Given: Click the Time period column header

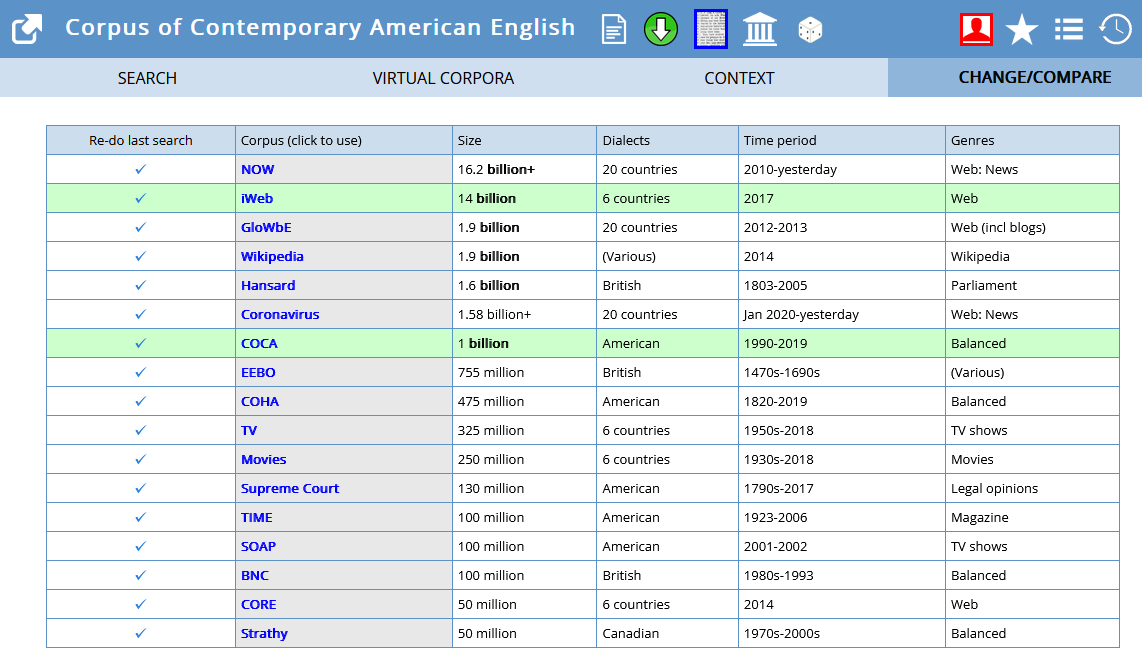Looking at the screenshot, I should point(841,140).
